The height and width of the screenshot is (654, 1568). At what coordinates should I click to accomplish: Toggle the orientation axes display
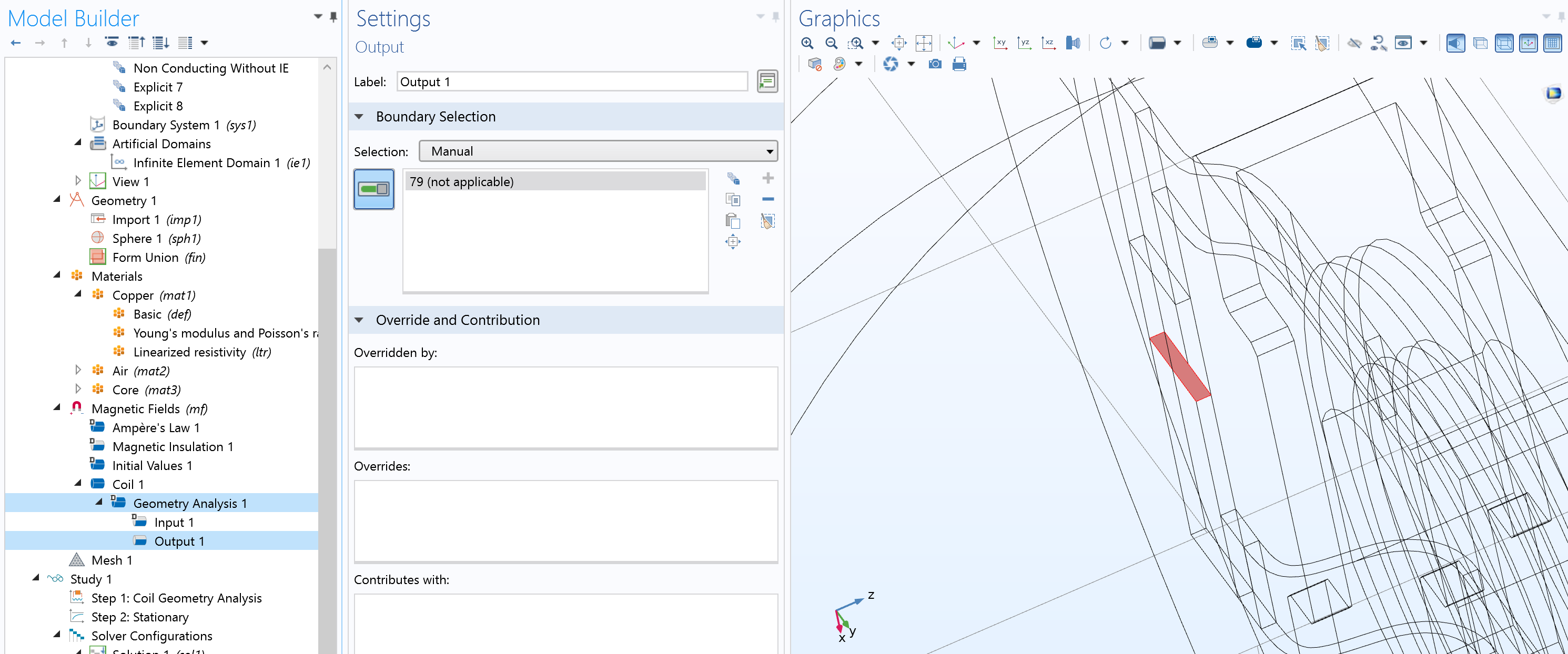coord(1529,43)
